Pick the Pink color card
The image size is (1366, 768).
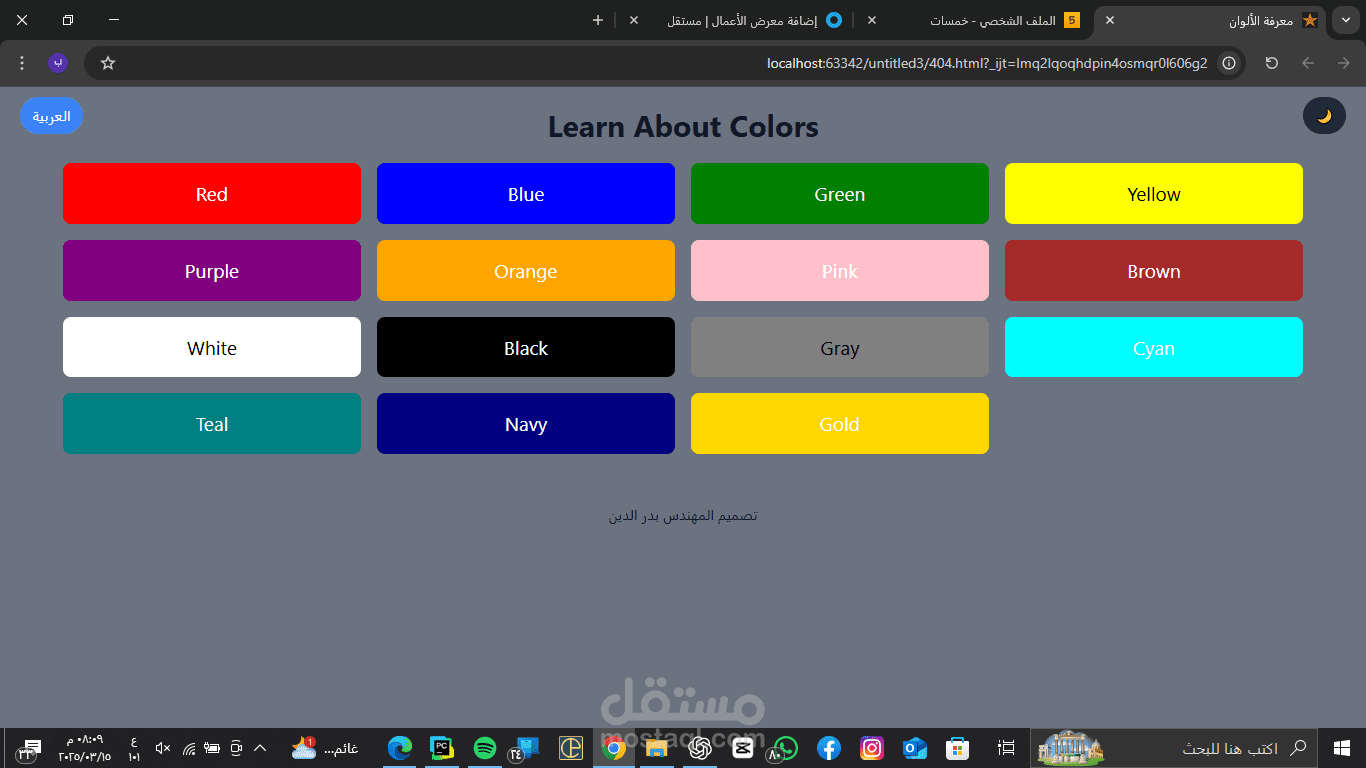click(840, 271)
